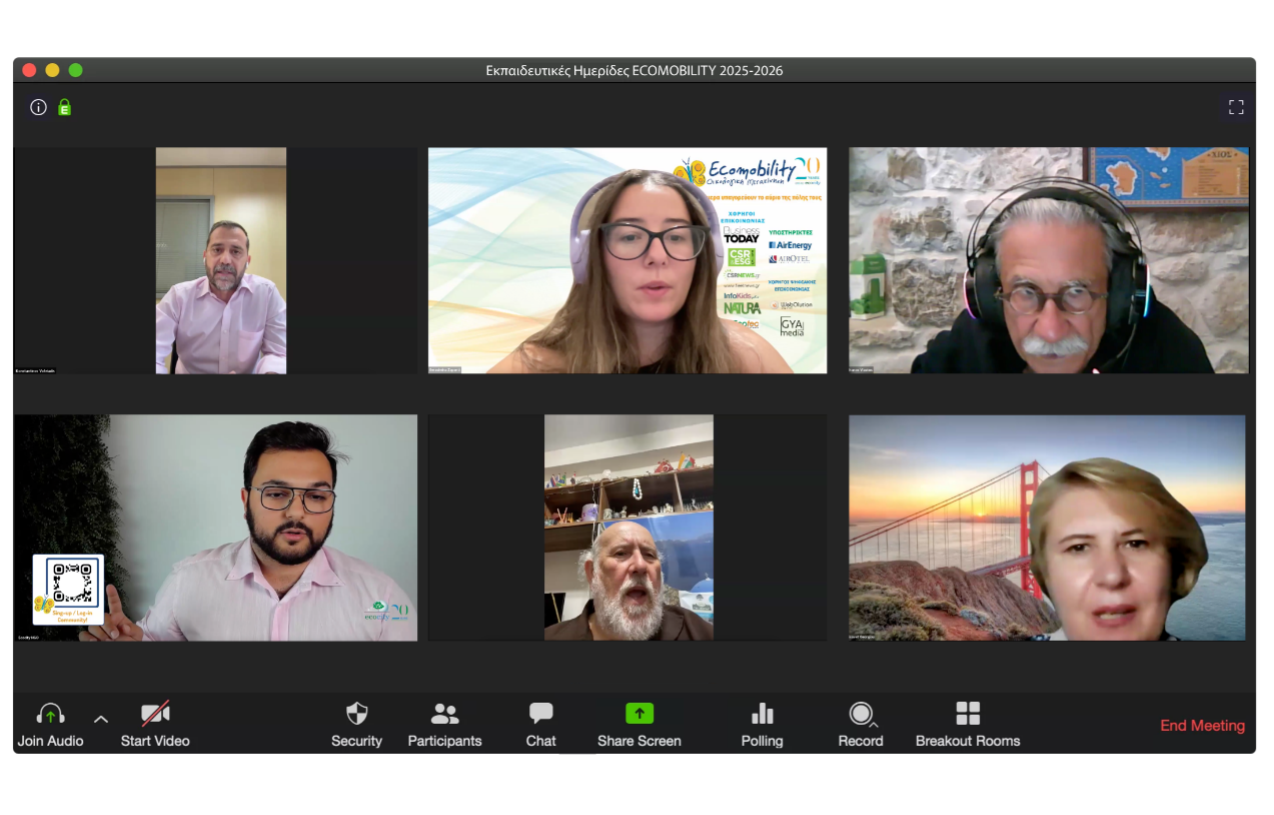
Task: Expand the small Record options caret
Action: 875,724
